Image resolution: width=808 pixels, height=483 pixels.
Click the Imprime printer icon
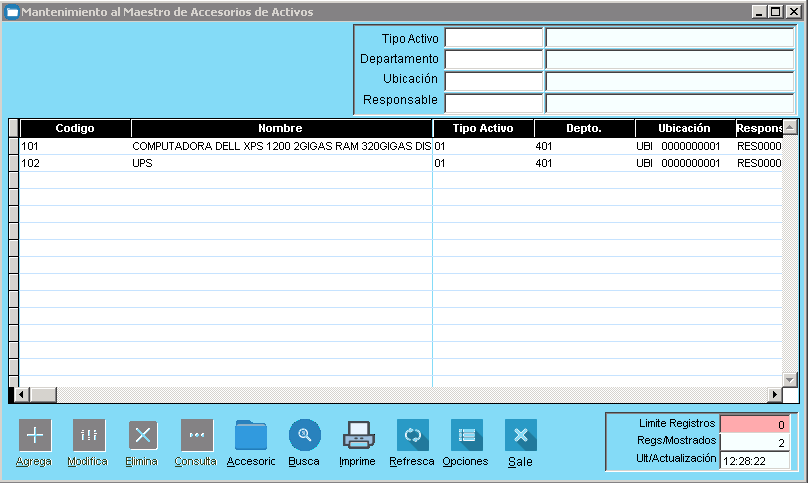point(358,435)
